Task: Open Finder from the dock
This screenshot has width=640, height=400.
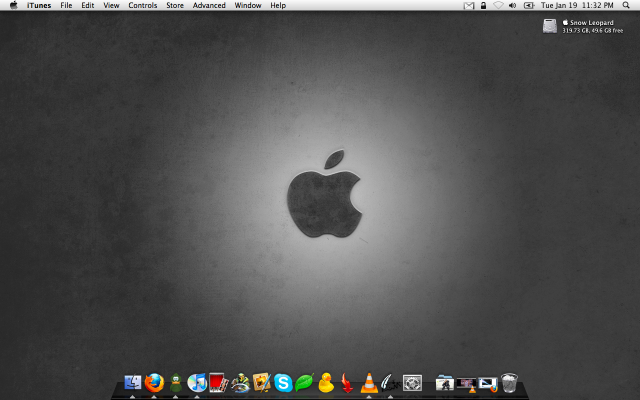Action: (x=133, y=382)
